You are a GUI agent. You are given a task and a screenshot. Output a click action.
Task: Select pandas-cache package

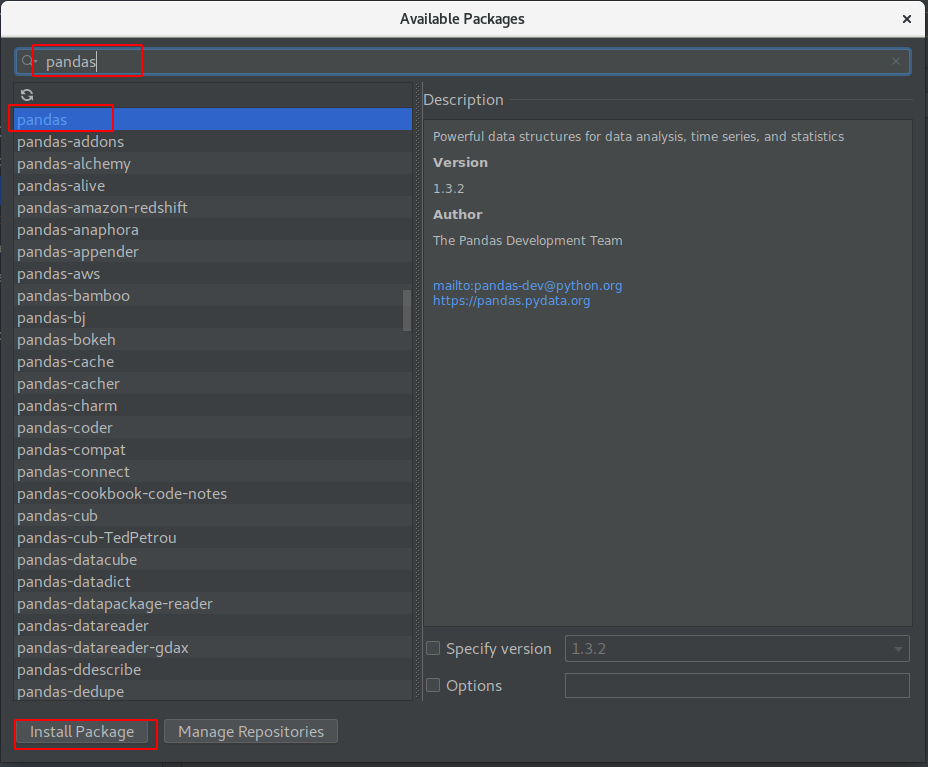(x=213, y=361)
